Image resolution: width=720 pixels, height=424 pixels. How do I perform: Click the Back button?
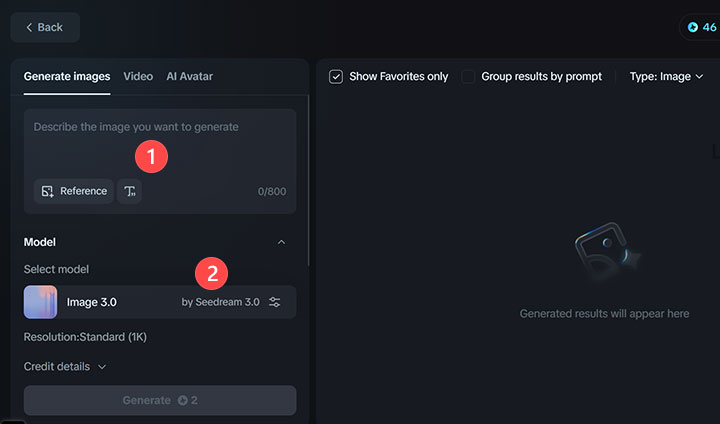(45, 27)
